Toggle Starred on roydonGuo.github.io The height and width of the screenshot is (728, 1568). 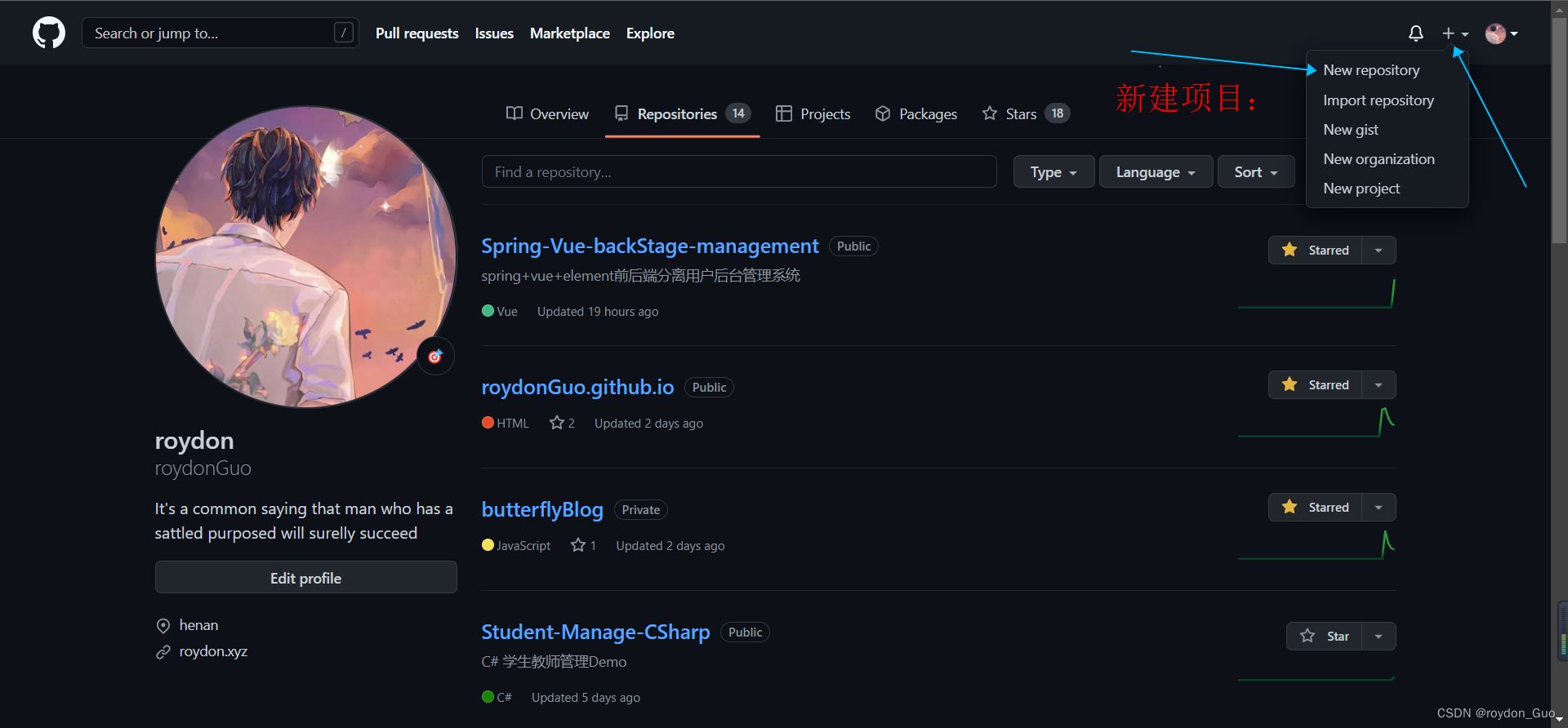[1315, 385]
